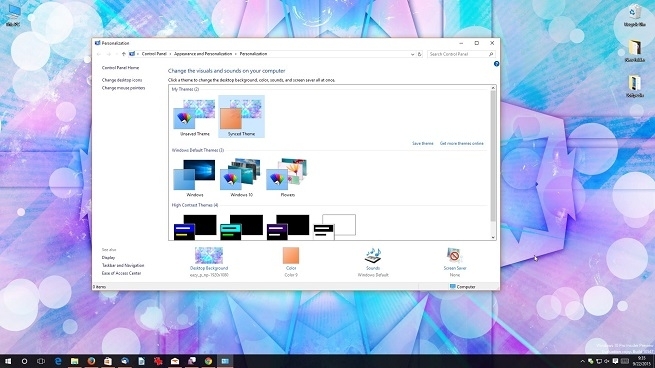Open Help with the blue question icon
The image size is (655, 368).
496,64
